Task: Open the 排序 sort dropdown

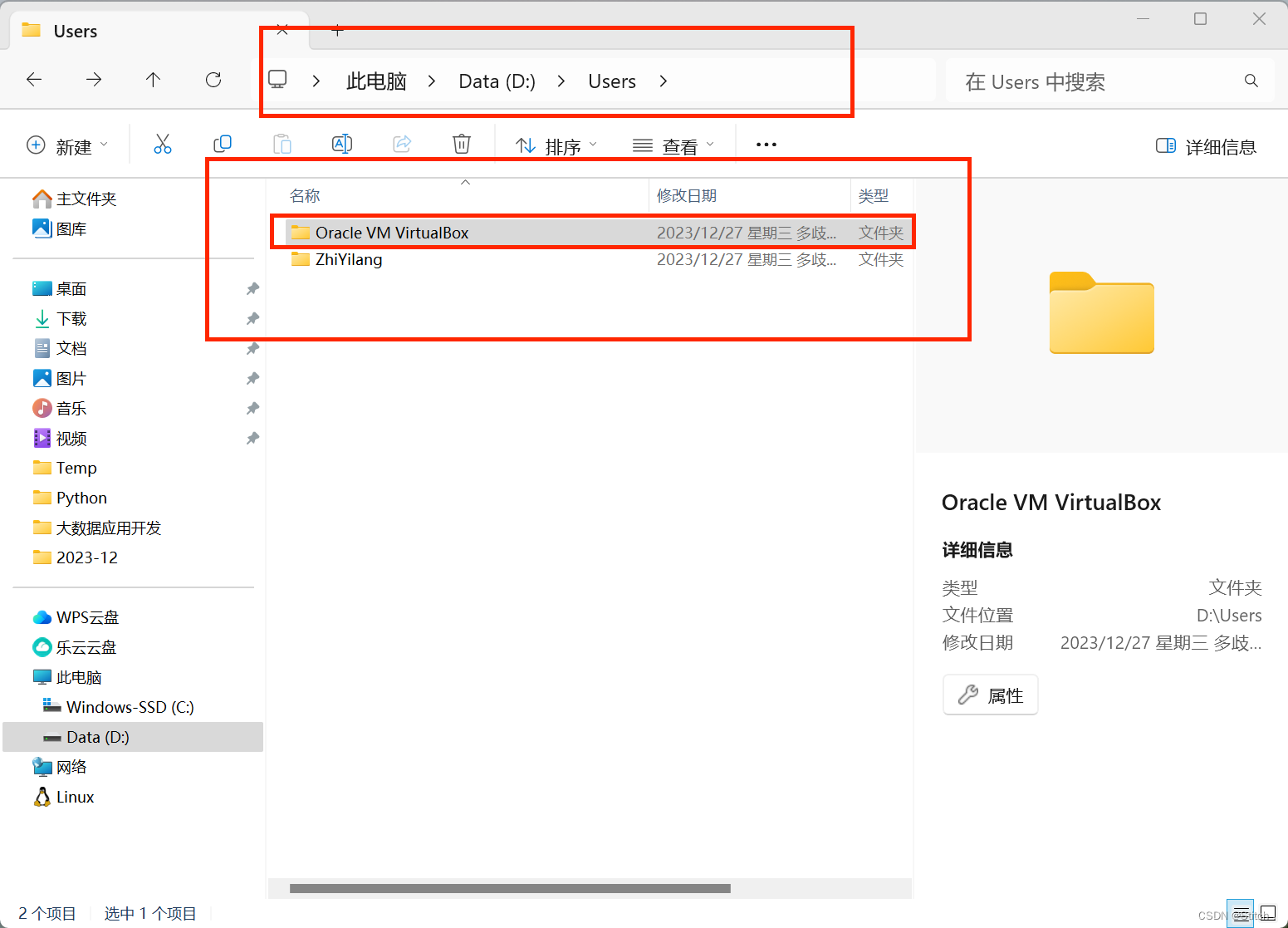Action: (556, 146)
